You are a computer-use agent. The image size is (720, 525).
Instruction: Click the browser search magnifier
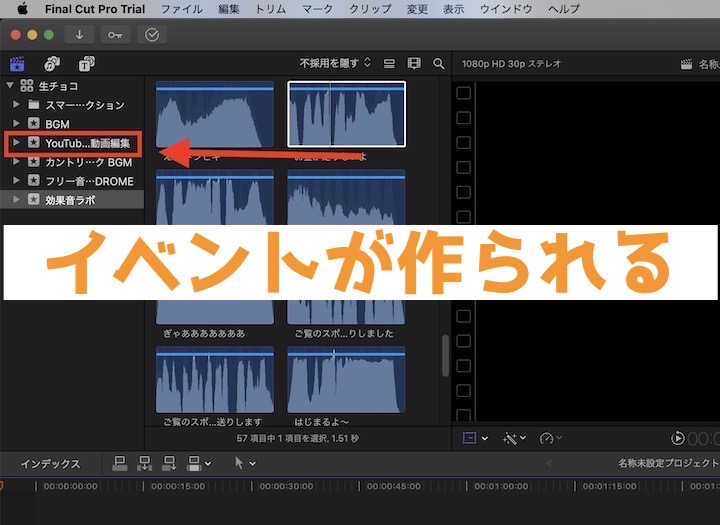click(x=439, y=63)
